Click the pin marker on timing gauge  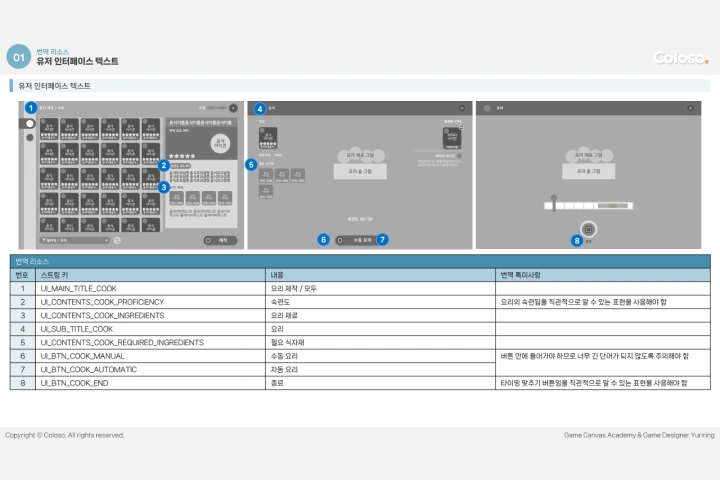click(554, 202)
